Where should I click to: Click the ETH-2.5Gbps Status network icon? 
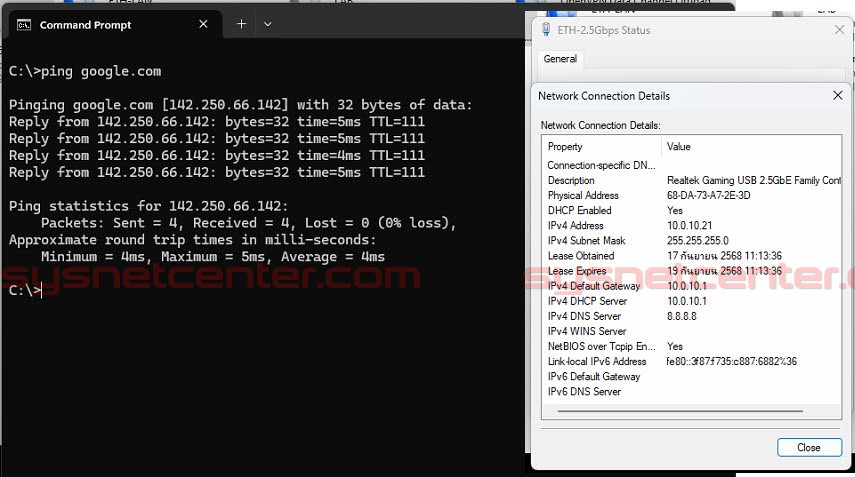[546, 29]
